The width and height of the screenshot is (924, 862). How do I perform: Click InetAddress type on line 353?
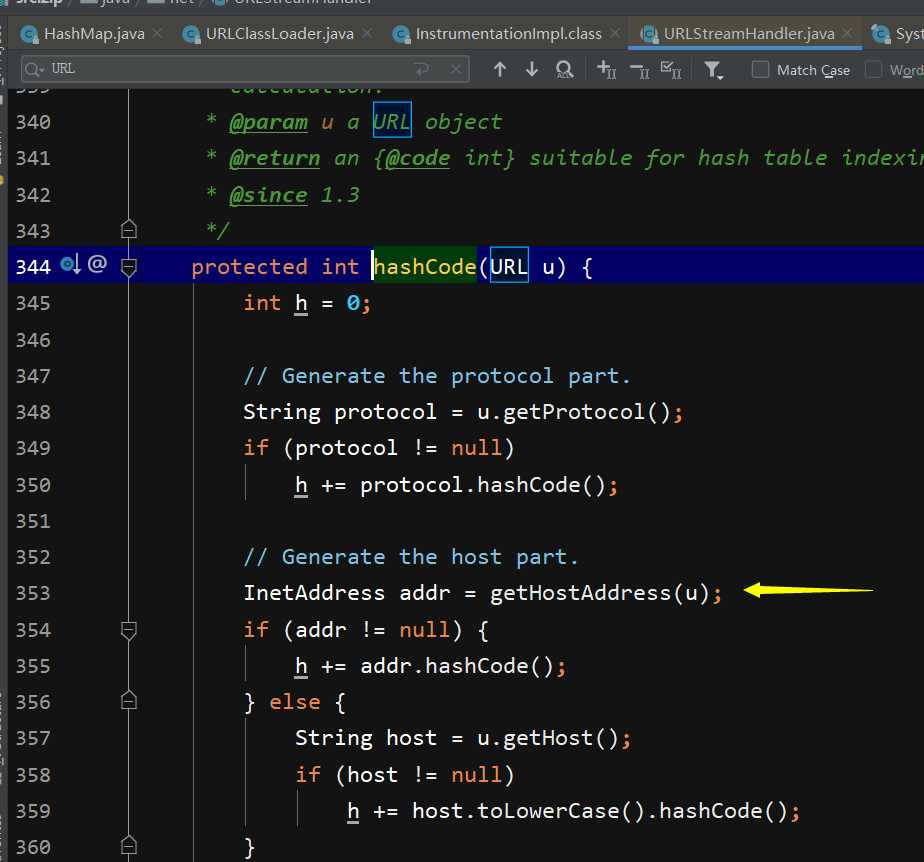click(x=314, y=593)
